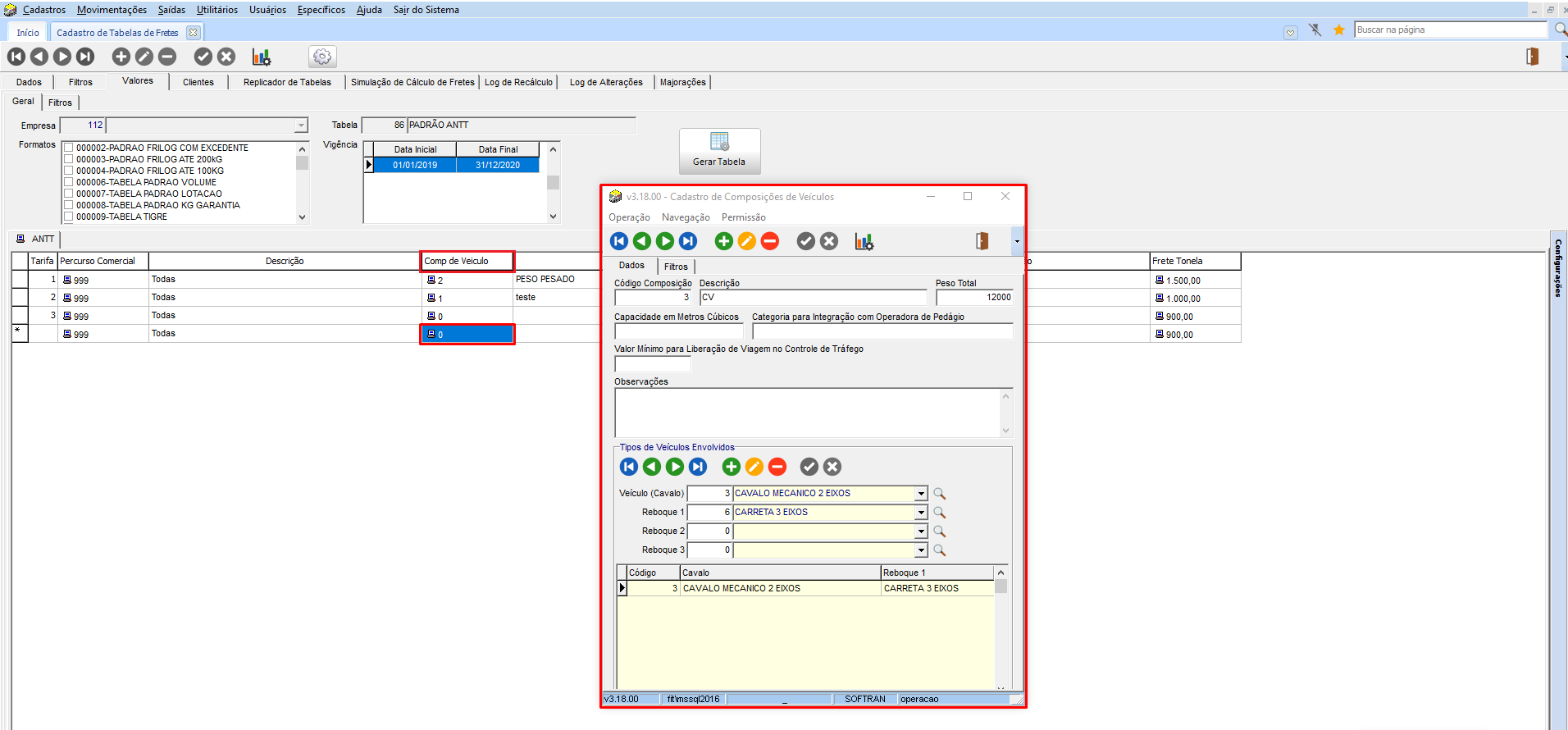Click the Gerar Tabela button
Image resolution: width=1568 pixels, height=730 pixels.
point(719,151)
